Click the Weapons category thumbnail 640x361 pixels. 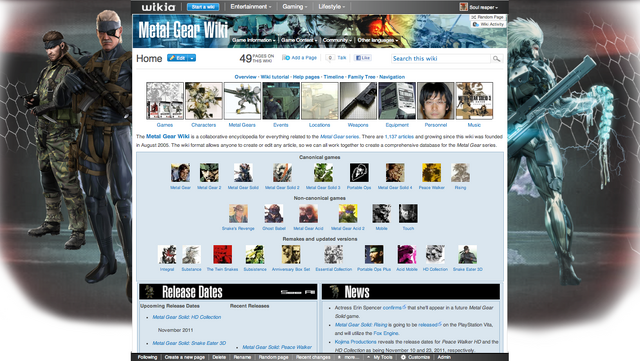[358, 101]
